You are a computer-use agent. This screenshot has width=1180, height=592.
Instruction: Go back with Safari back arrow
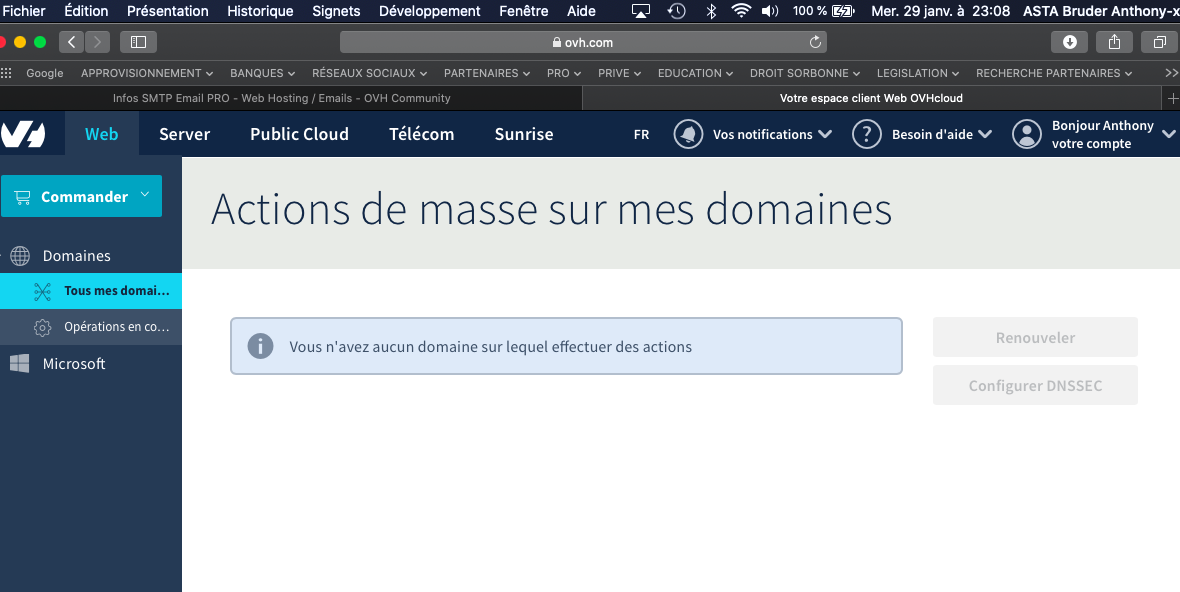point(71,42)
